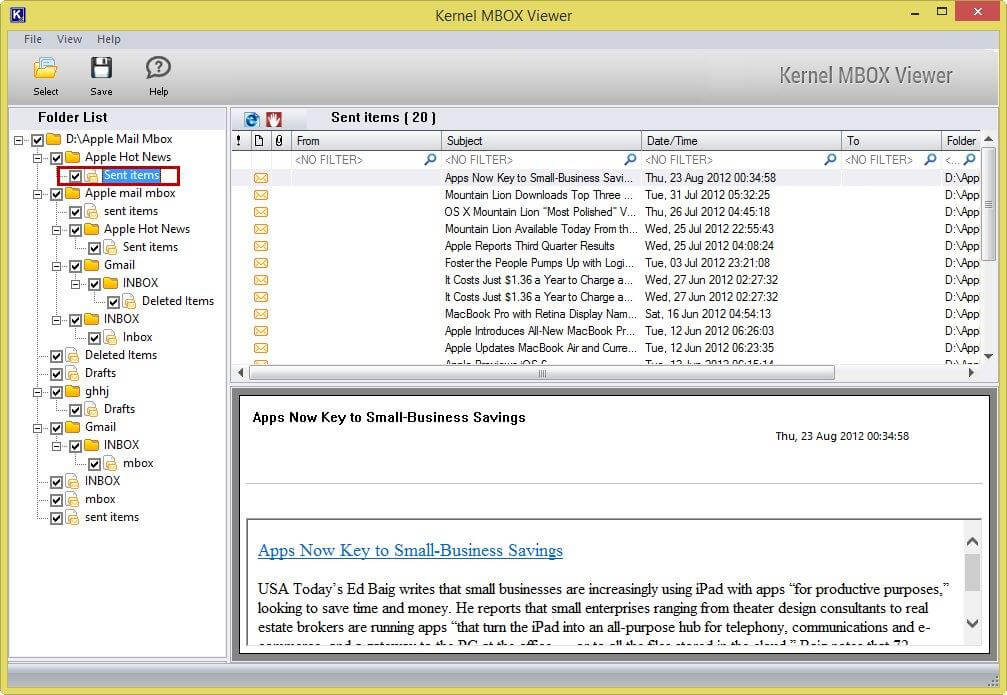Click envelope icon of MacBook Pro with Retina row
Viewport: 1007px width, 695px height.
(261, 314)
